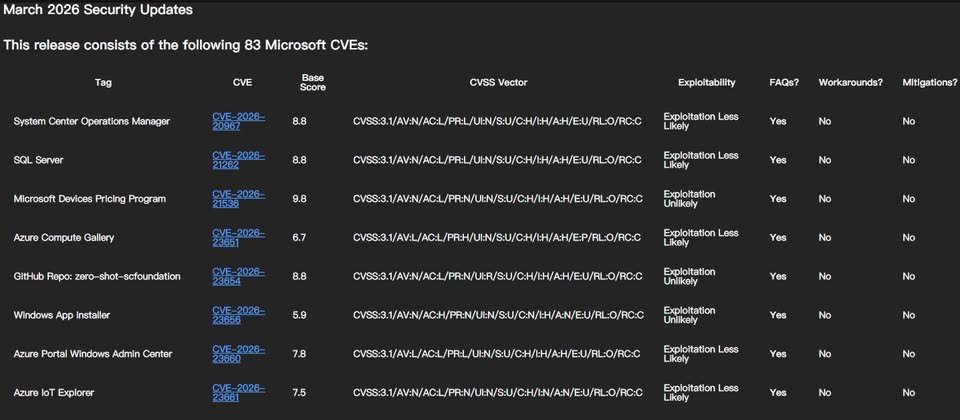
Task: Select the GitHub Repo: zero-shot-scfoundation tag cell
Action: tap(97, 276)
